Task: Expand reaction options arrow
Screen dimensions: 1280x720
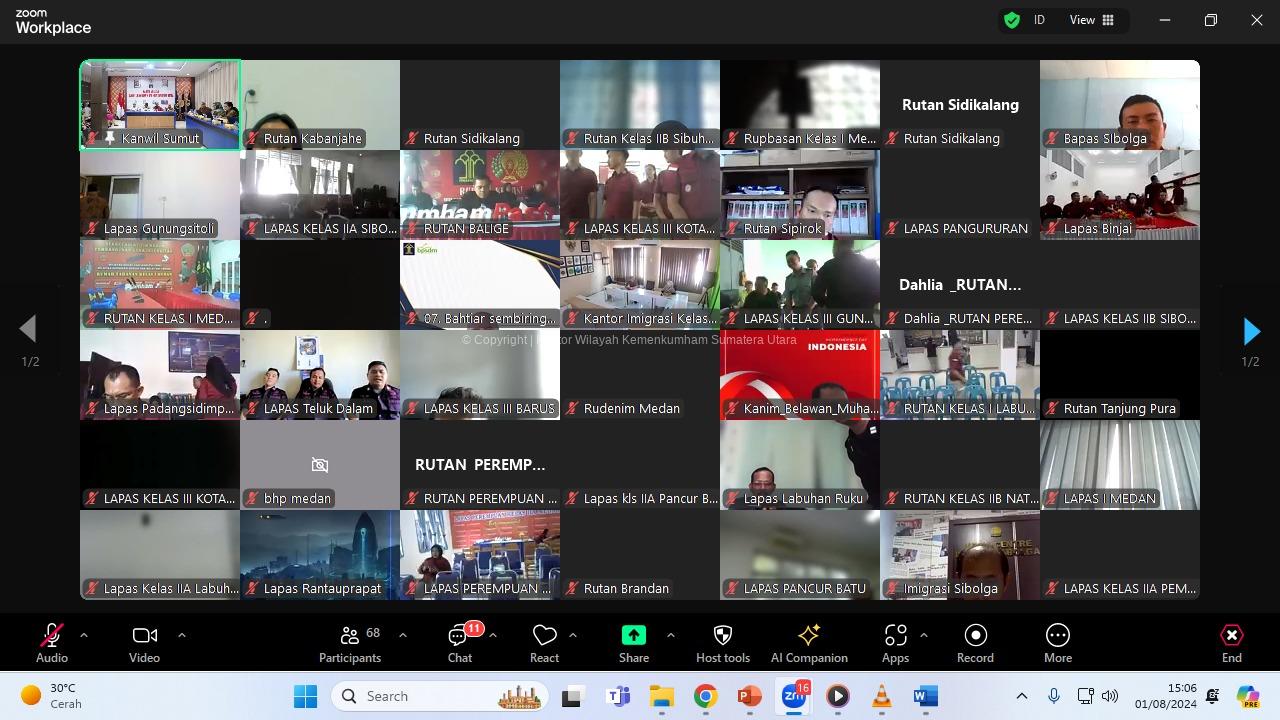Action: (x=572, y=635)
